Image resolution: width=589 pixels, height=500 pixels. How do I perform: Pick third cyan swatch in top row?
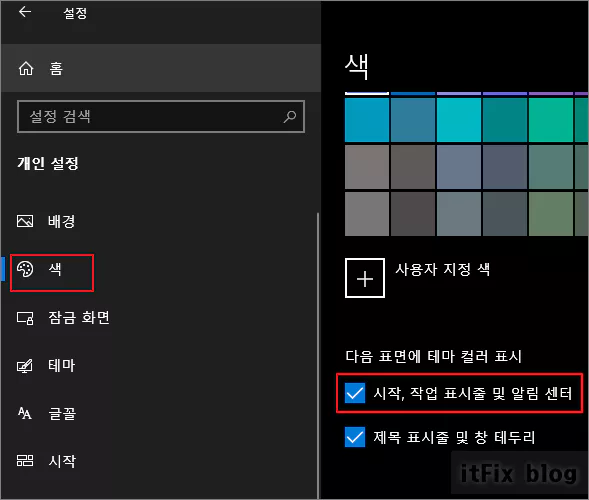point(459,120)
